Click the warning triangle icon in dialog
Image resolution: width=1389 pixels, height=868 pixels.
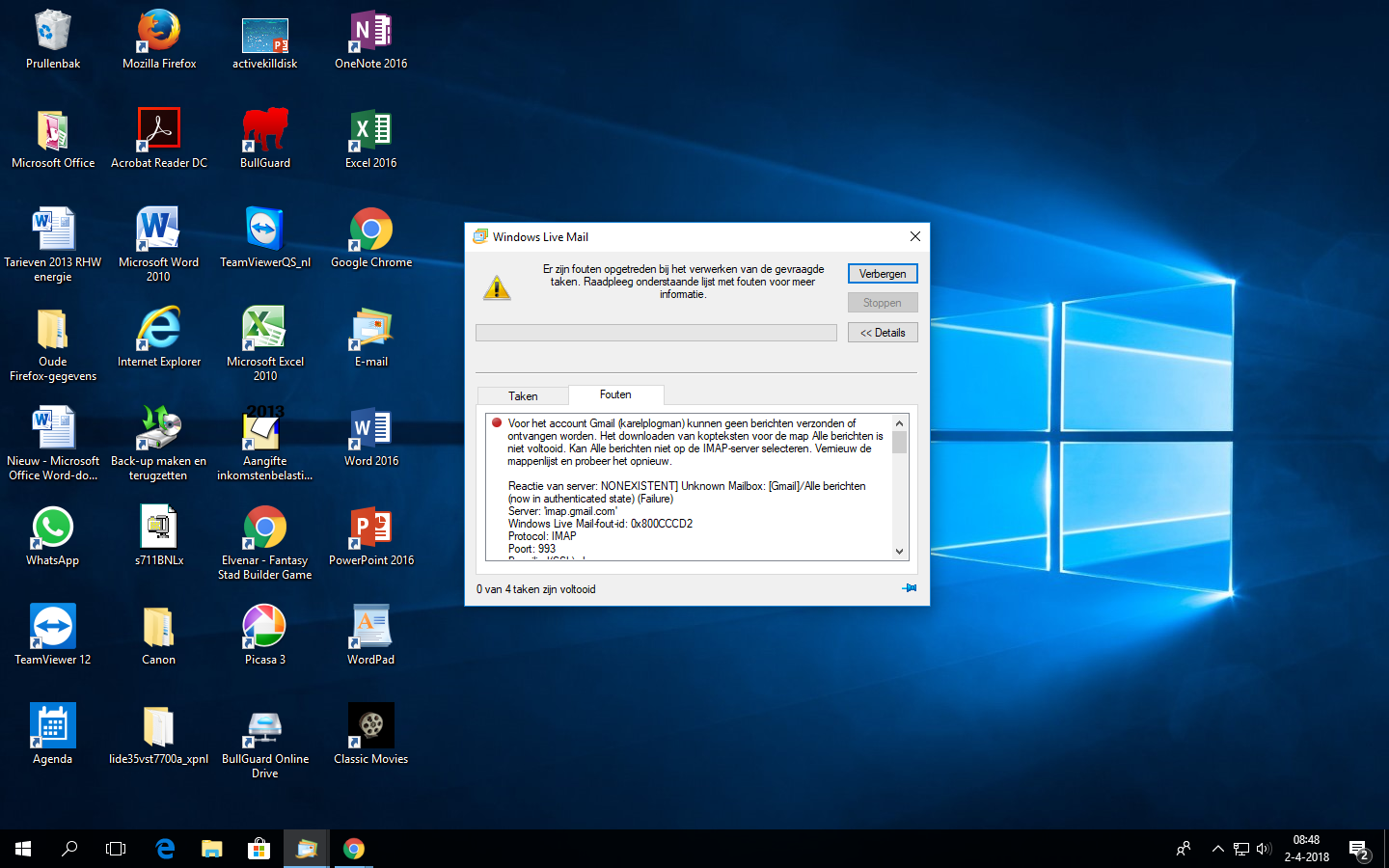coord(497,287)
